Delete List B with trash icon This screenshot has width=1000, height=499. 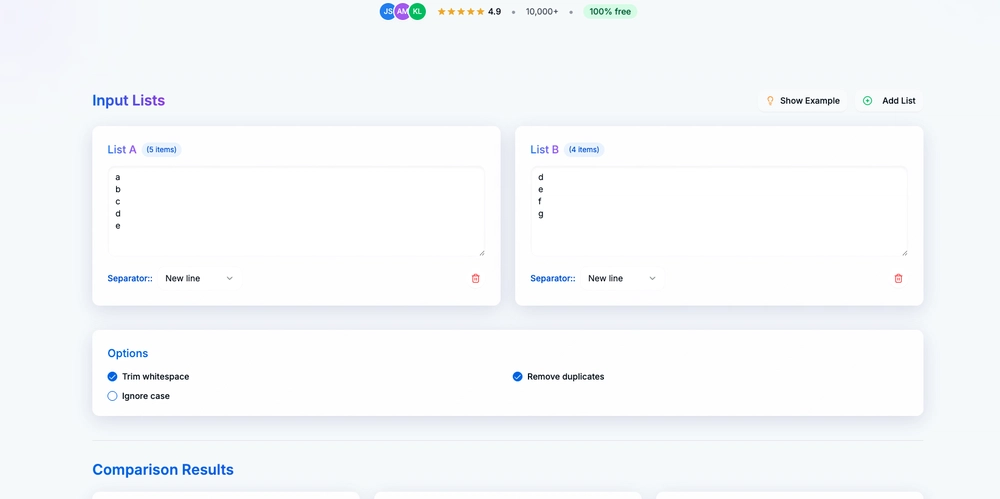(x=898, y=278)
